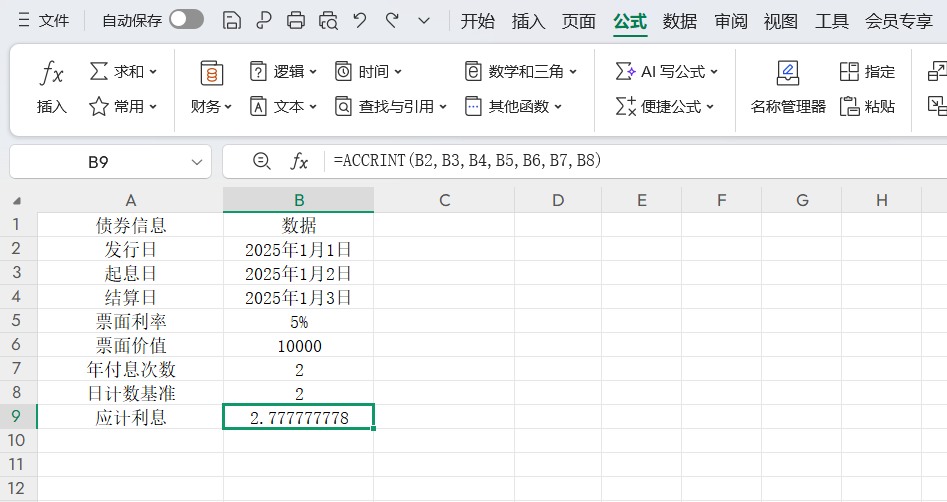Viewport: 947px width, 502px height.
Task: Click the redo arrow icon
Action: click(x=393, y=21)
